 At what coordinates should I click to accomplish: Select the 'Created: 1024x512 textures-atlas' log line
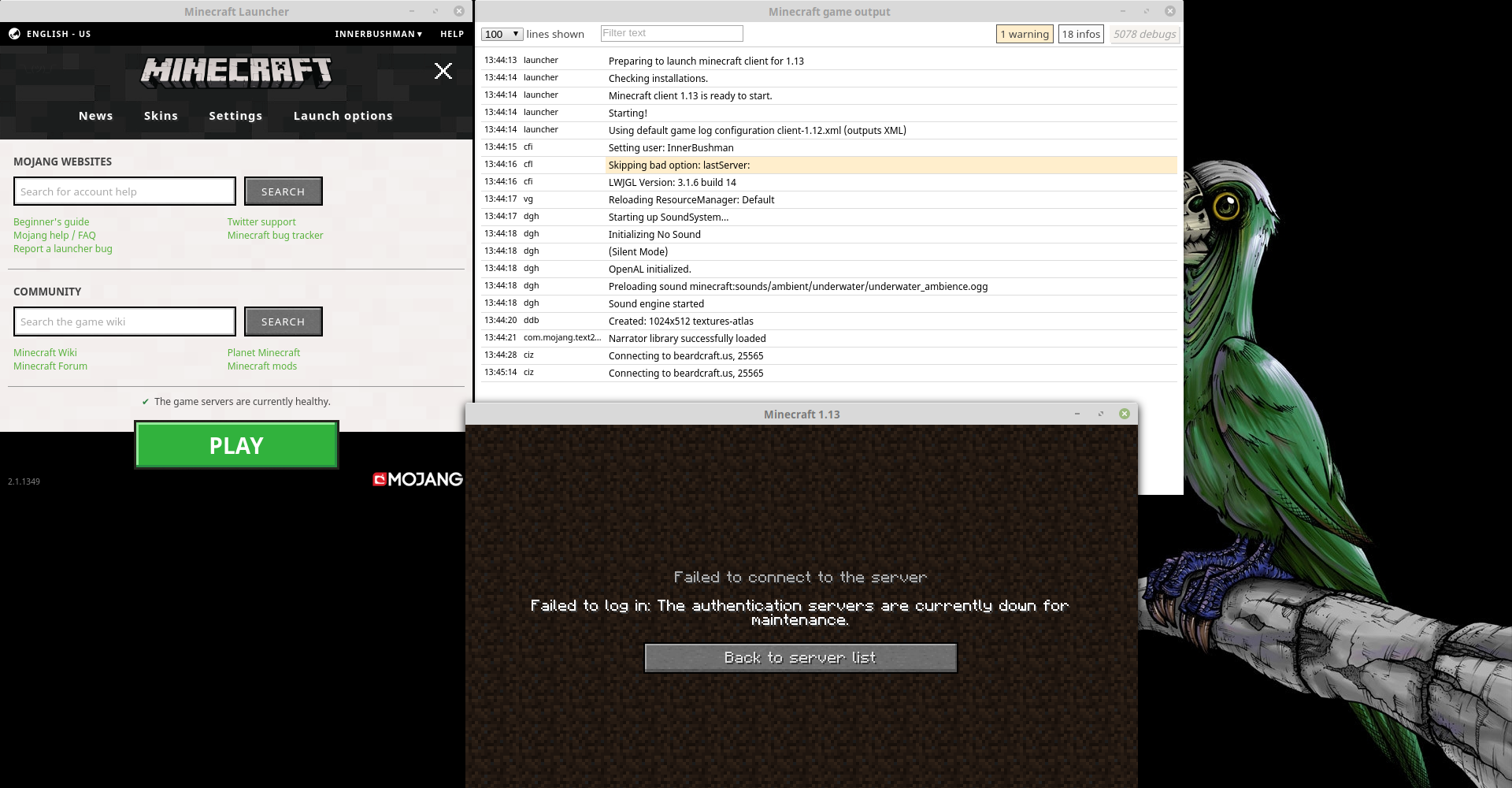(829, 321)
